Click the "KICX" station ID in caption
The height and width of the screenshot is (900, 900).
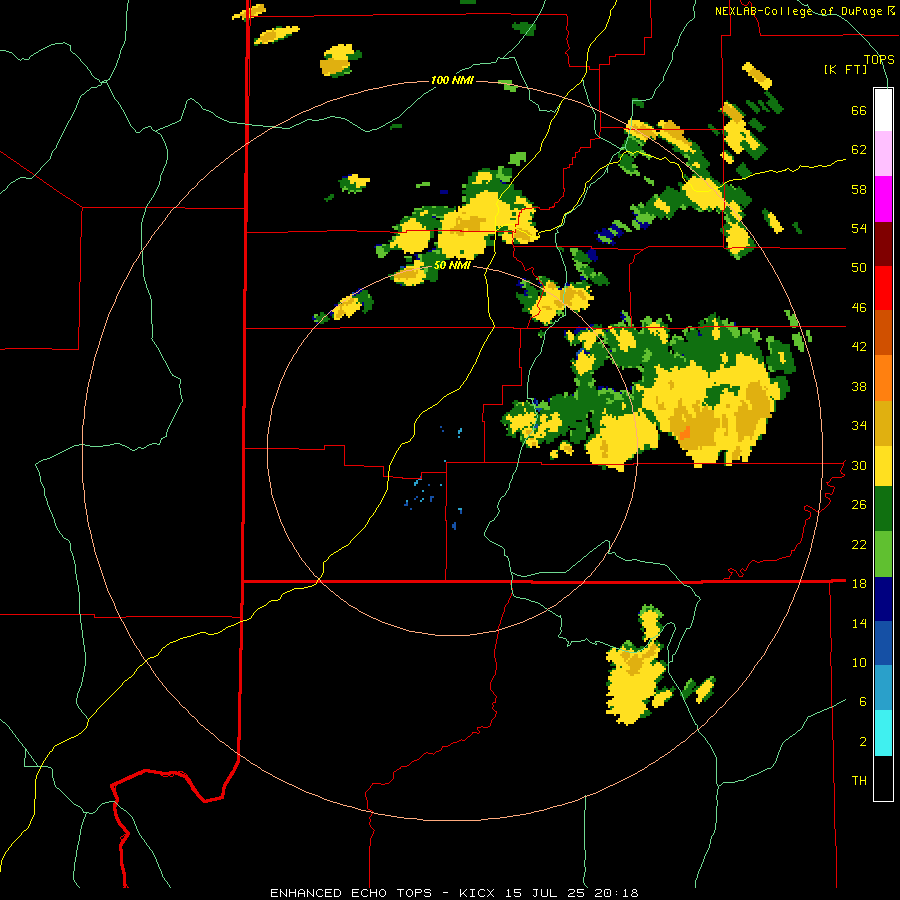coord(476,893)
